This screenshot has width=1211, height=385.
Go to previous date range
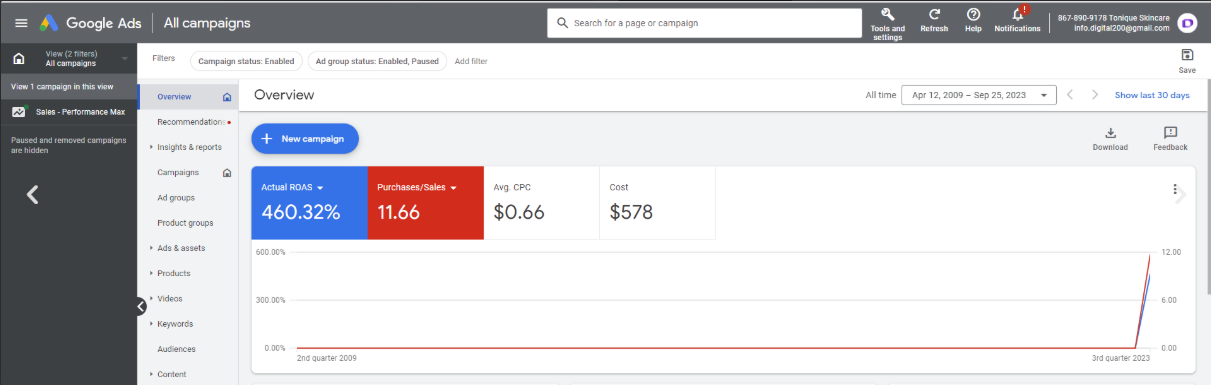point(1070,95)
